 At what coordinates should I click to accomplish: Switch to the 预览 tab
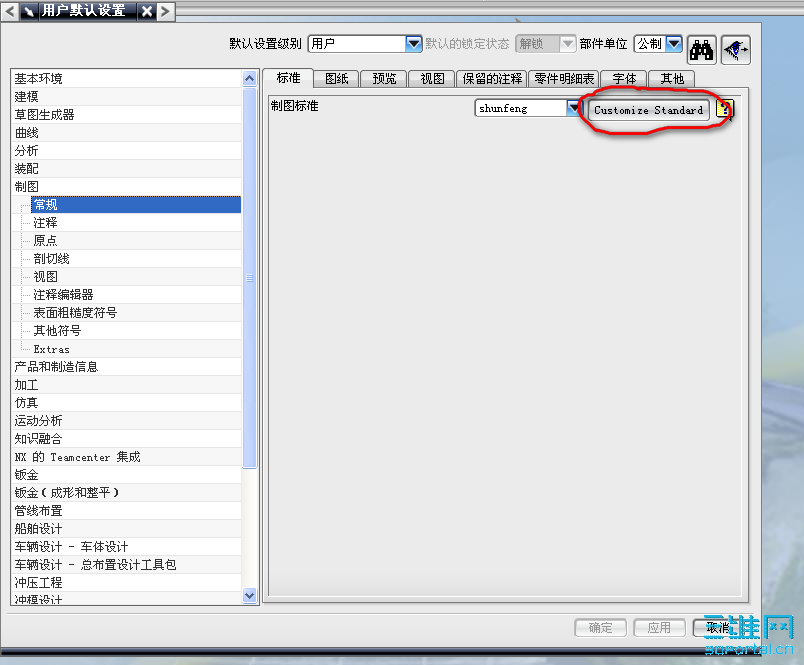pos(384,79)
